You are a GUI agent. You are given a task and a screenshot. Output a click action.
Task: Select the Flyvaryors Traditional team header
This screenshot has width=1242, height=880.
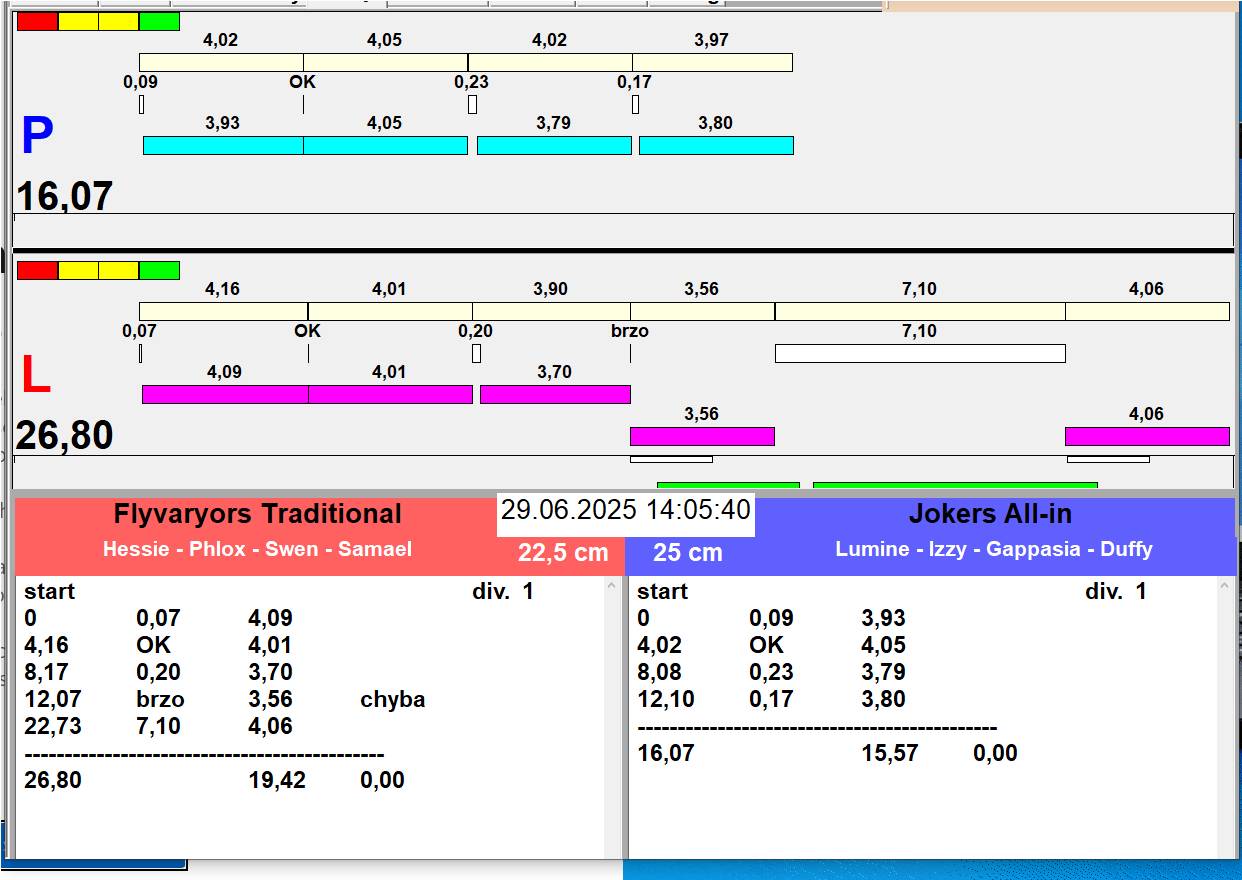[257, 514]
